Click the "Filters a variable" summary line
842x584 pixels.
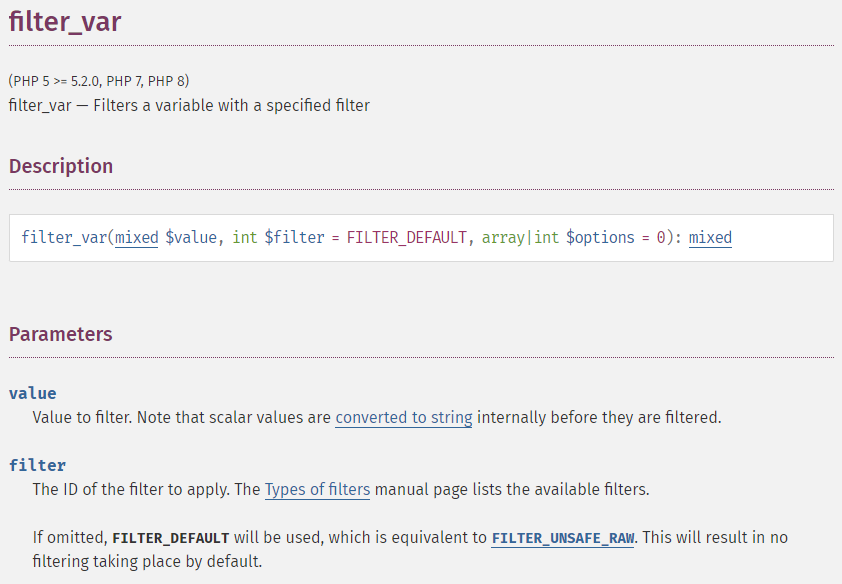pyautogui.click(x=189, y=105)
